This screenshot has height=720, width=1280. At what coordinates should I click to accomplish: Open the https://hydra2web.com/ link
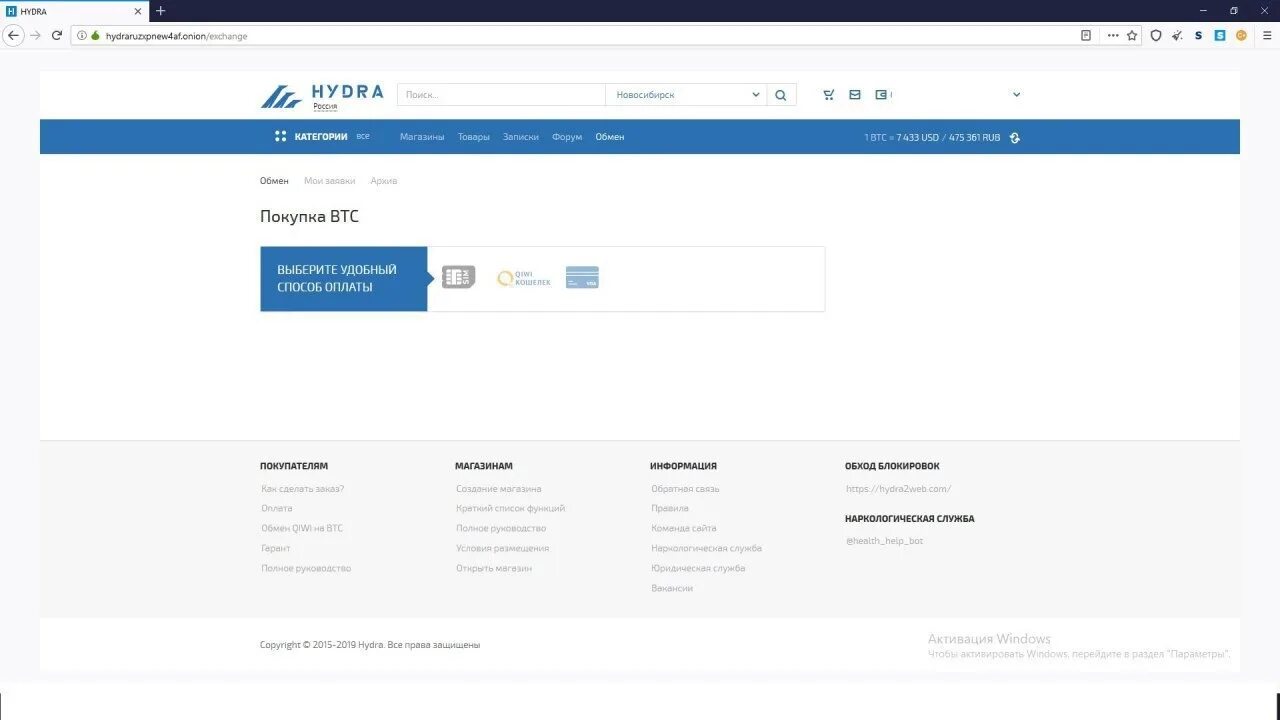(898, 489)
